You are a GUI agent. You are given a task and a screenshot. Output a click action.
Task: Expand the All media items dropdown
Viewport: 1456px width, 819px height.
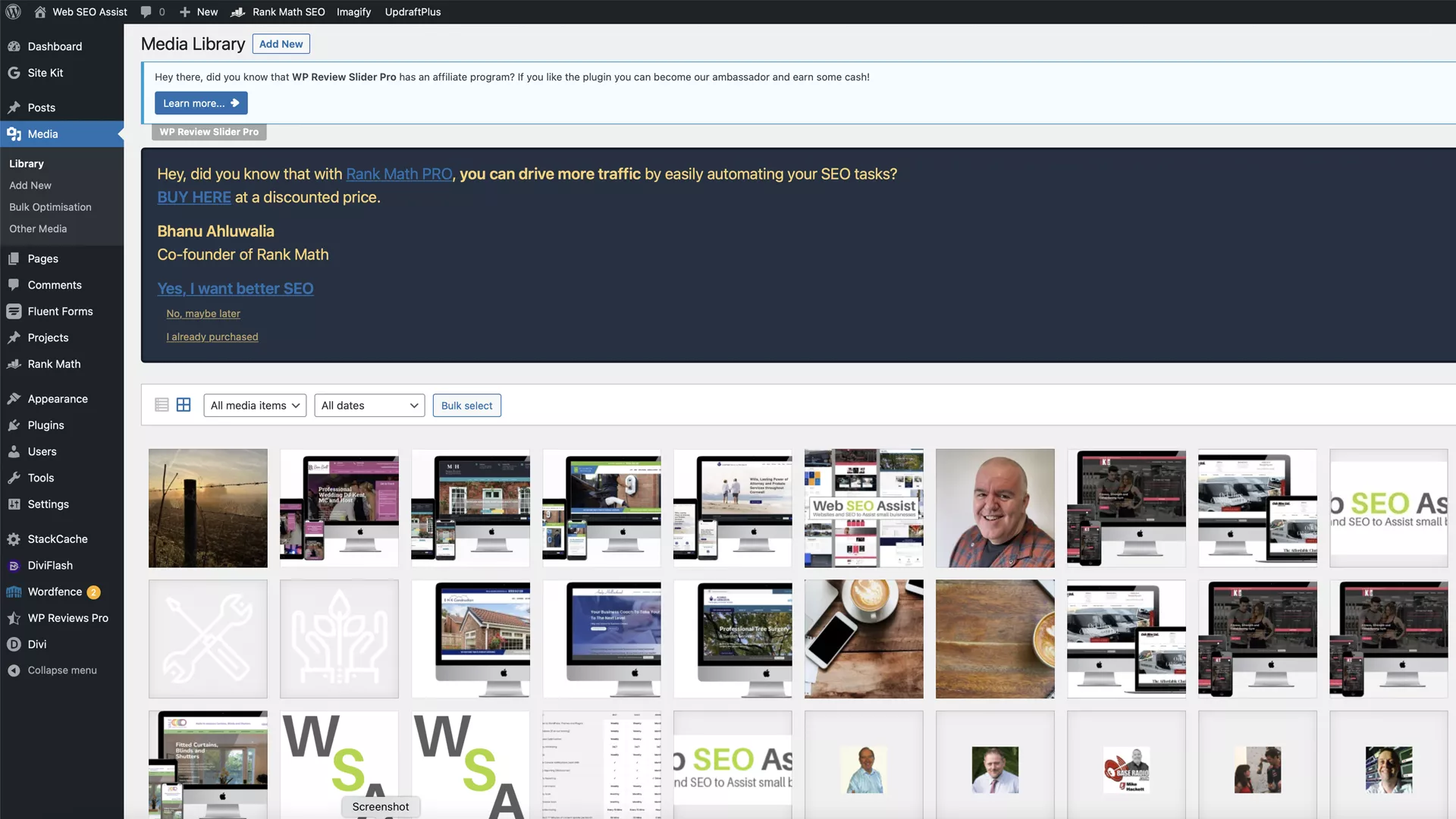click(x=254, y=405)
